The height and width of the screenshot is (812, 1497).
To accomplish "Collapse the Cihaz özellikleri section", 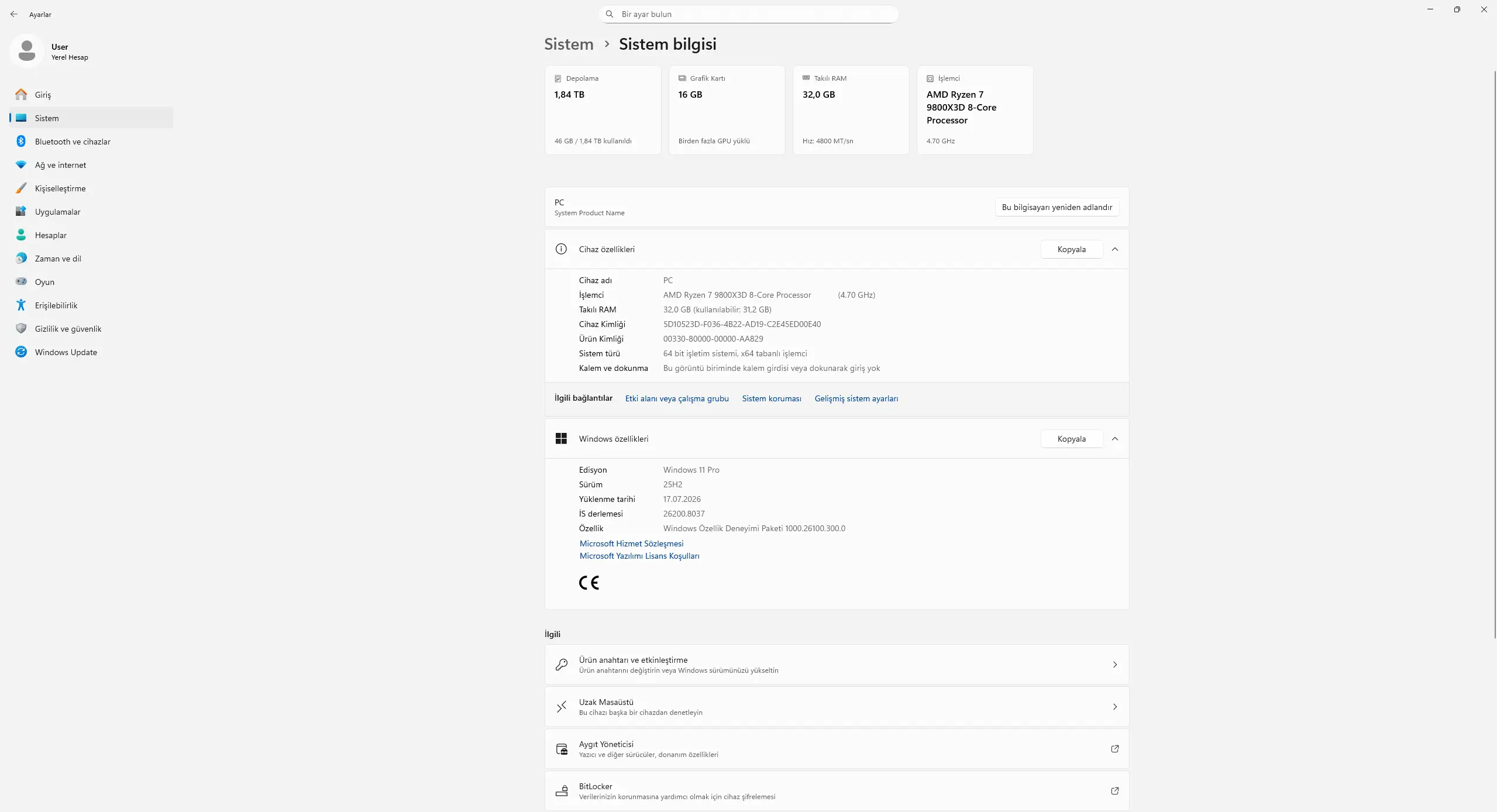I will tap(1115, 249).
